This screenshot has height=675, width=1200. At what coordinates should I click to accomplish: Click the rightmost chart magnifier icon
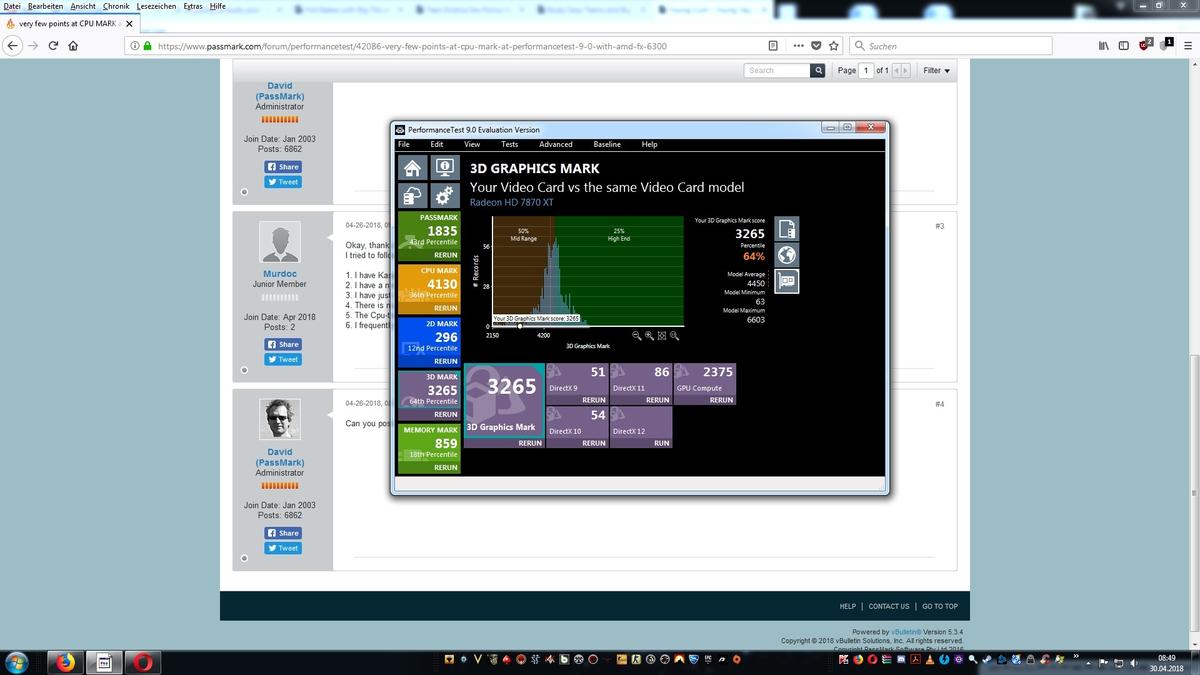pos(675,336)
